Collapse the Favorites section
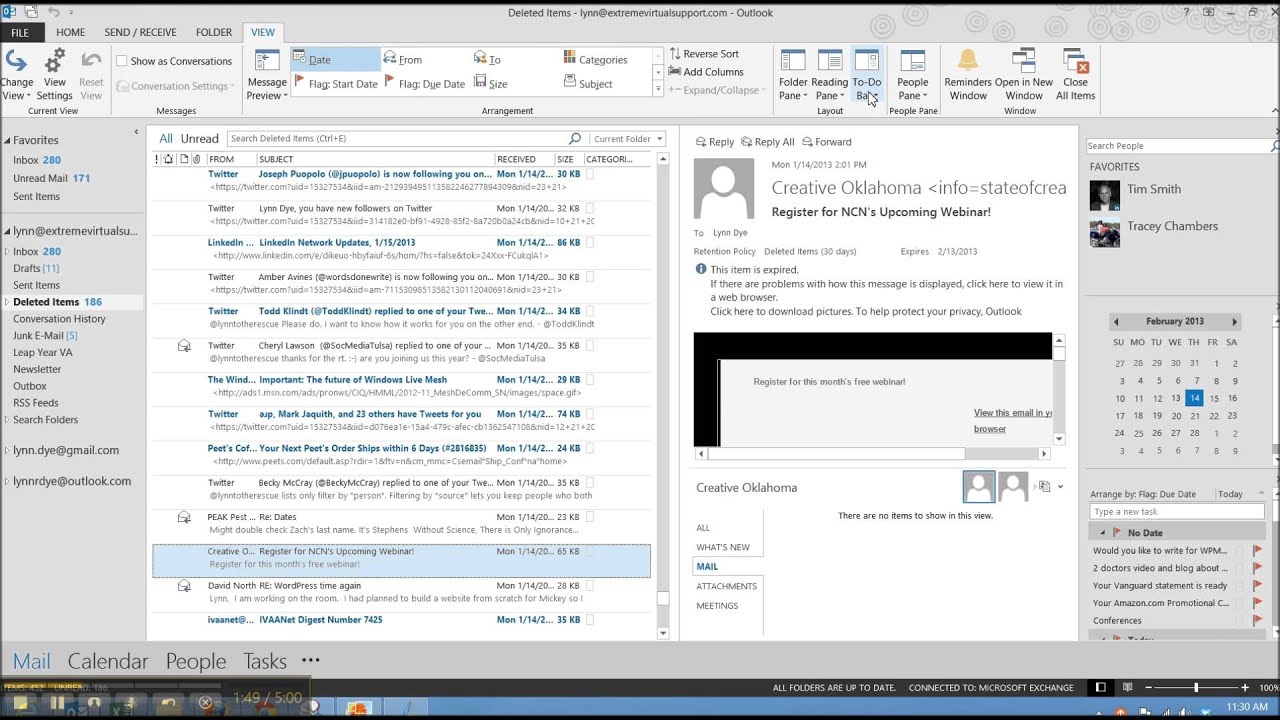The image size is (1280, 720). pos(7,141)
